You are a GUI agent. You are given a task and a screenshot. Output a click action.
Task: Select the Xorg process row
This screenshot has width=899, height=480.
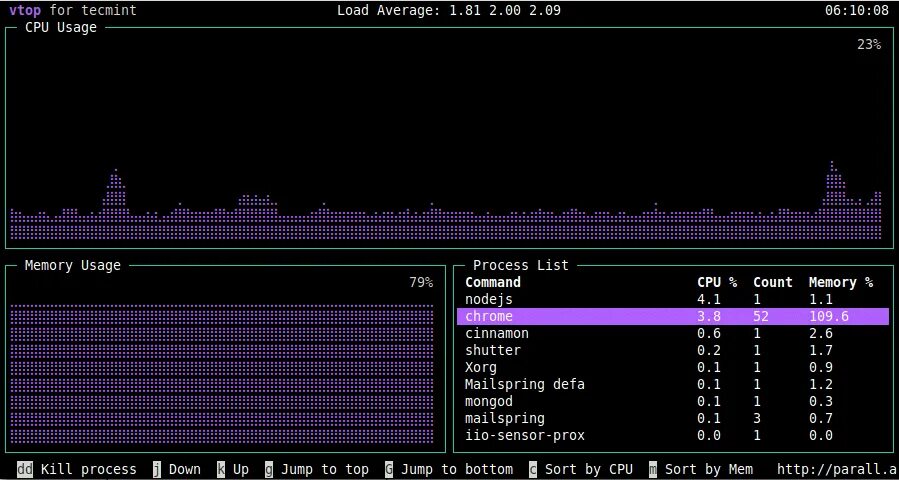[673, 367]
